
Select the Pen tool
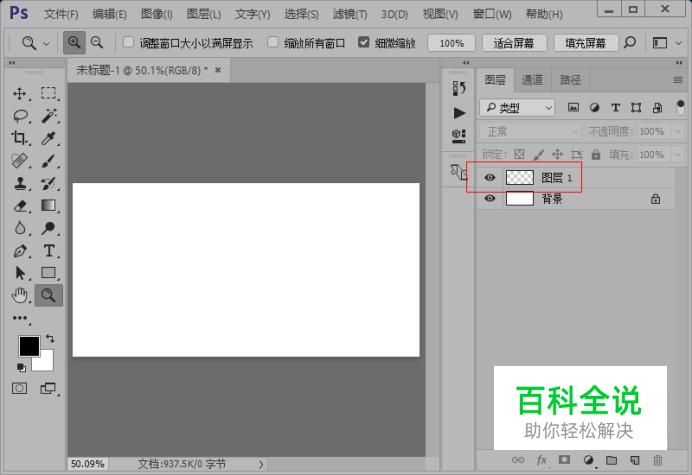tap(19, 251)
